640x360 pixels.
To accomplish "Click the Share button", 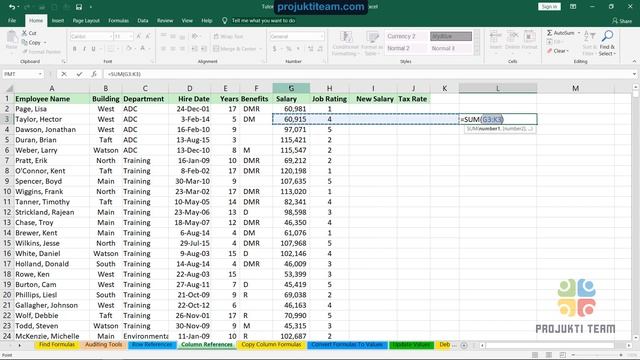I will coord(622,20).
